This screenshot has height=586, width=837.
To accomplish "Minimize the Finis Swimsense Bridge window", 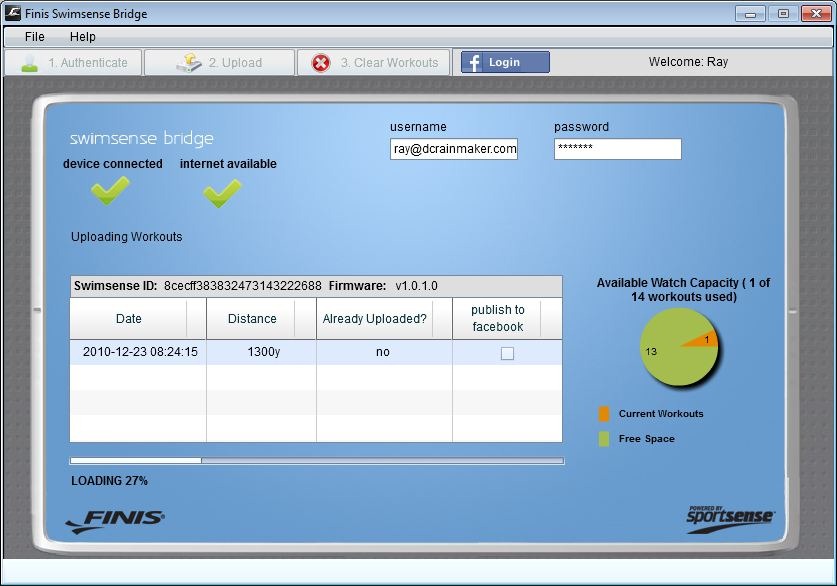I will [750, 14].
